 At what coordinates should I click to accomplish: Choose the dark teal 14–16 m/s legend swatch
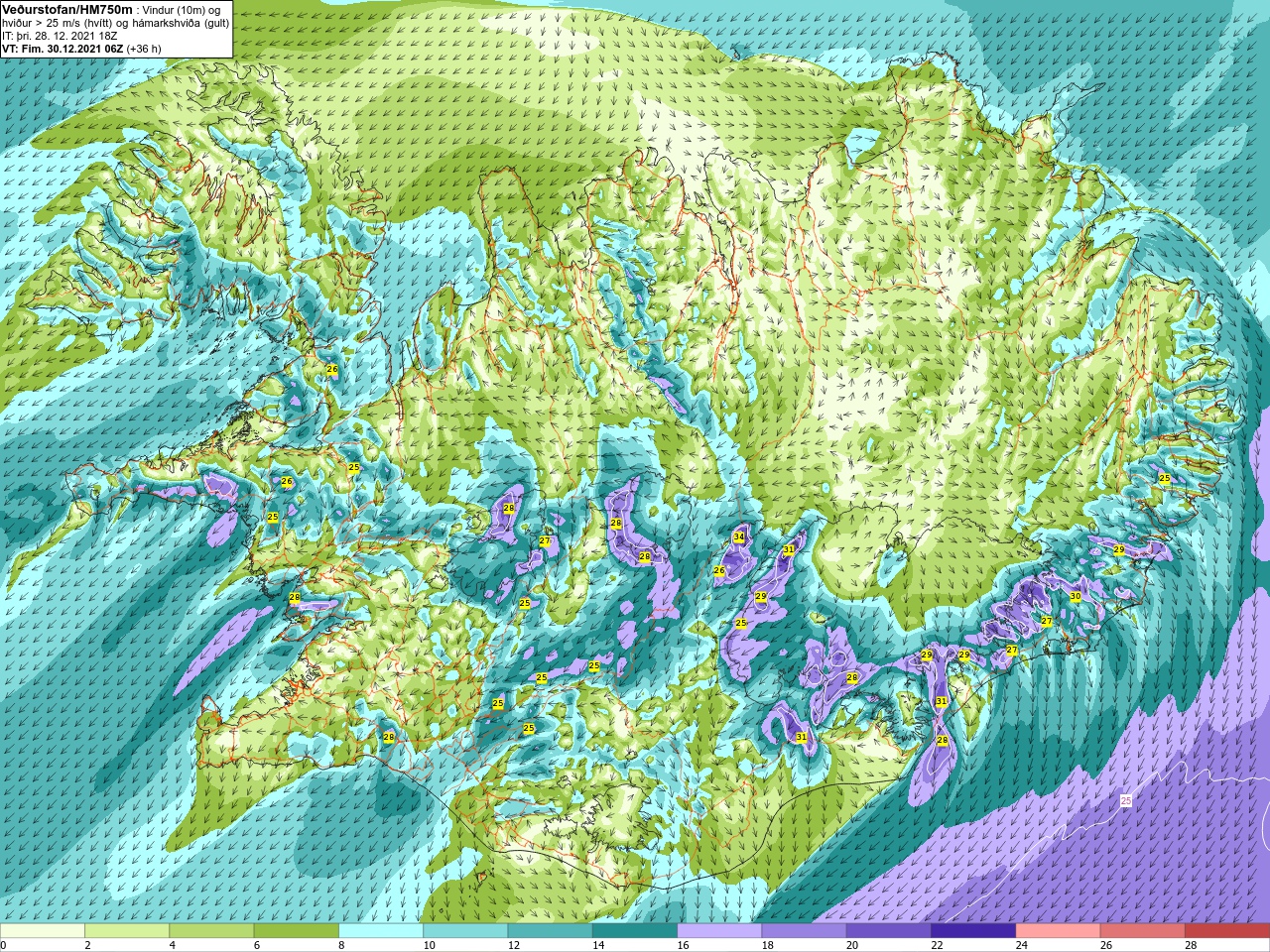635,931
